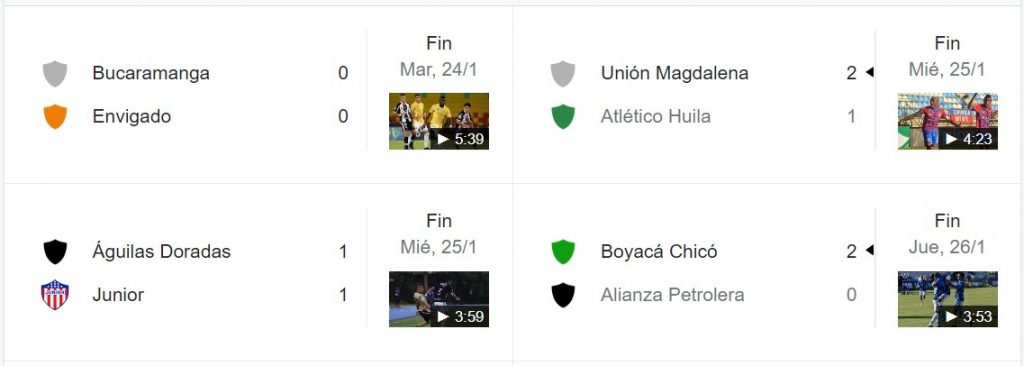Click the black Alianza Petrolera shield icon
The width and height of the screenshot is (1024, 366).
tap(563, 295)
